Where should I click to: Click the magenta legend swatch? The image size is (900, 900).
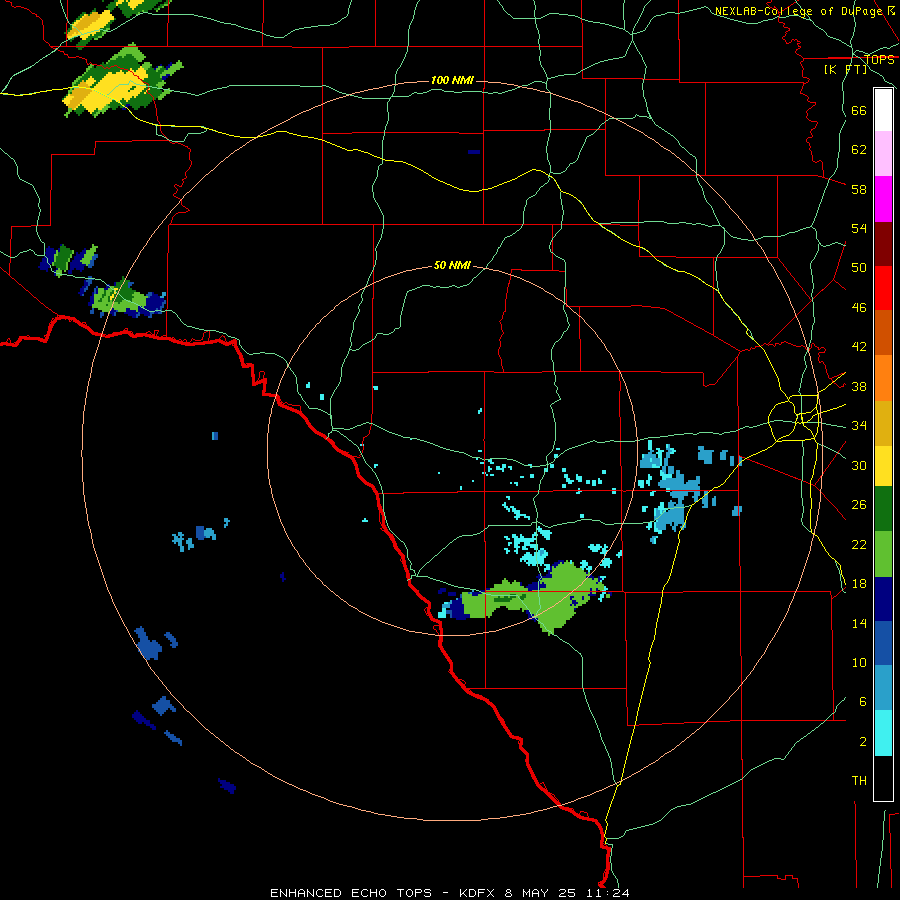point(883,199)
